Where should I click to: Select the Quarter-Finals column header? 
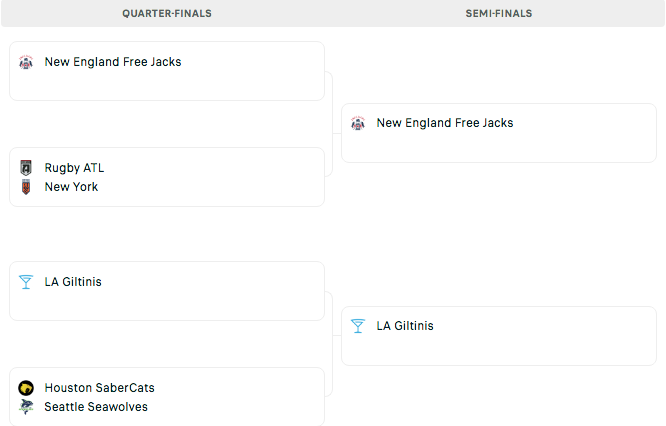pyautogui.click(x=167, y=14)
